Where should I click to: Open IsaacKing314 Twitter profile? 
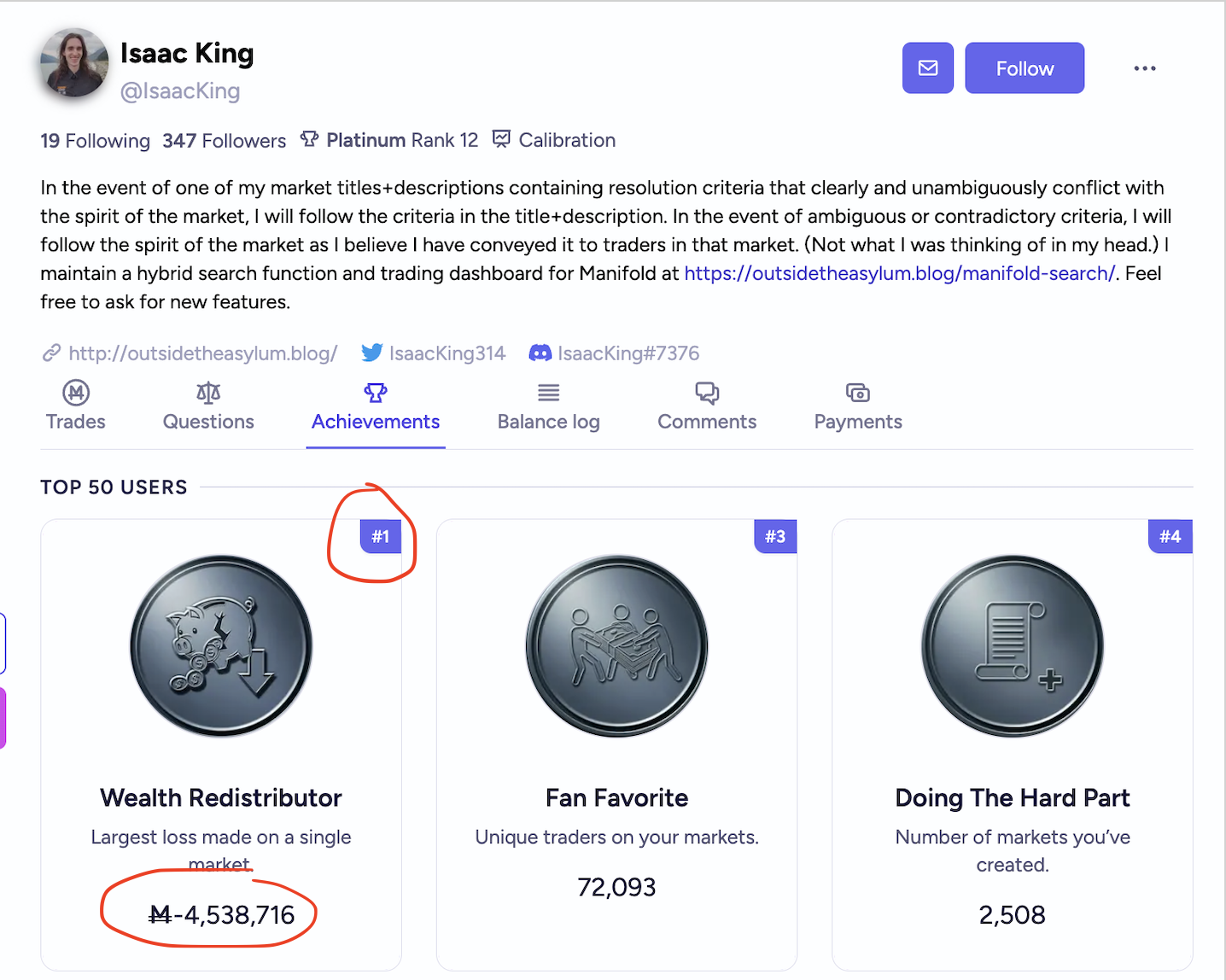tap(434, 353)
